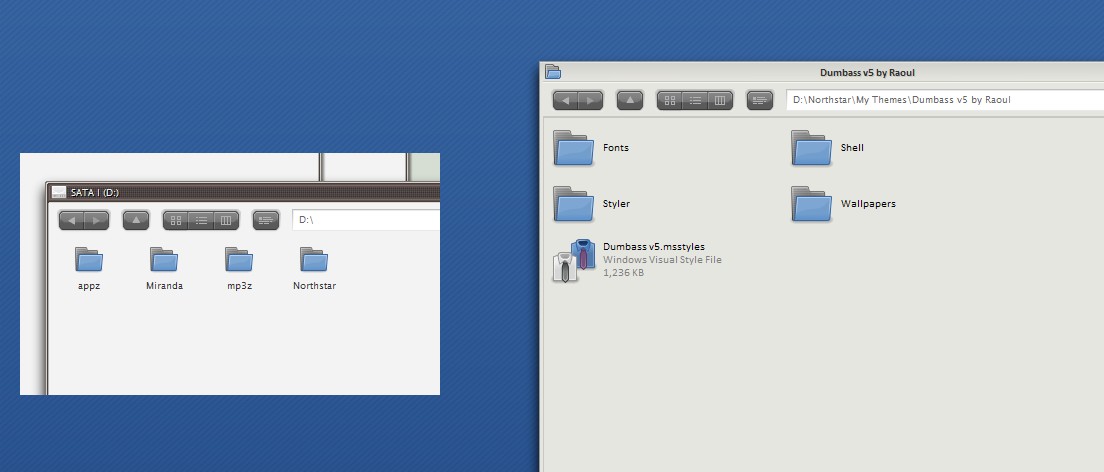Open the Shell folder icon

[x=811, y=148]
